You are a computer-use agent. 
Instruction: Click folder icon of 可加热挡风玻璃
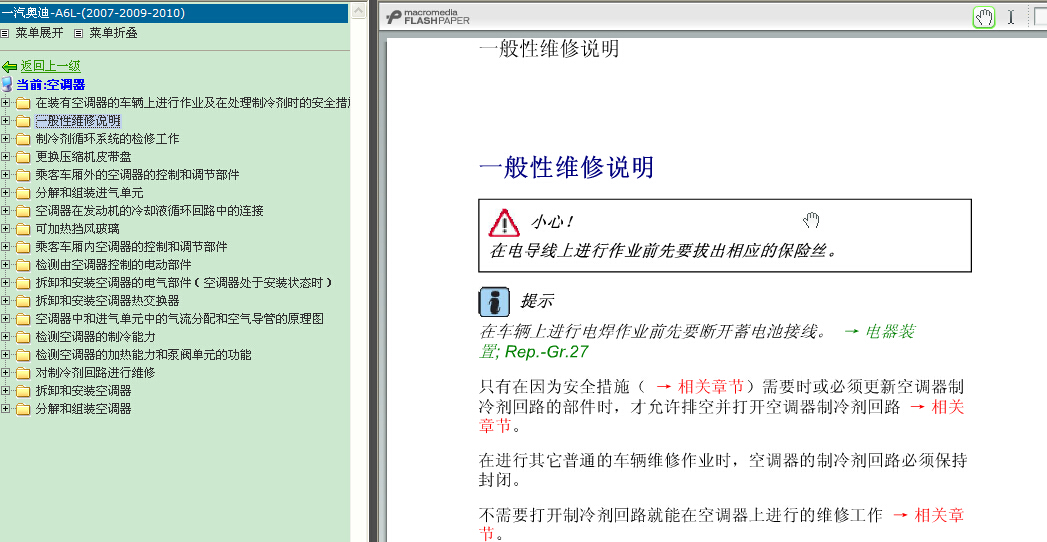coord(23,229)
